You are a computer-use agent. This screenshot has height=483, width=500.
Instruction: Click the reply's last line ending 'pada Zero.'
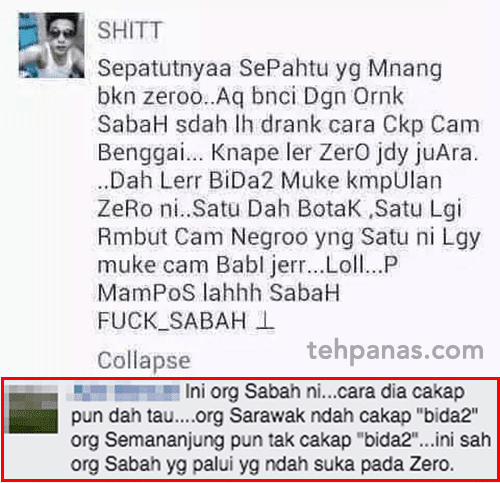click(262, 464)
